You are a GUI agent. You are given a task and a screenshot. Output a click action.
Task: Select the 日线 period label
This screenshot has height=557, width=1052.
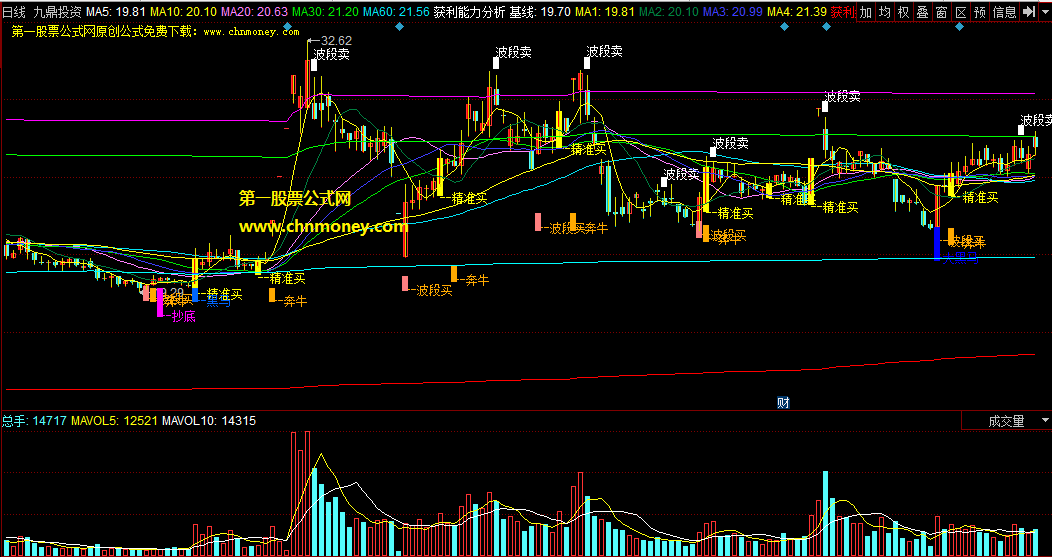coord(14,11)
